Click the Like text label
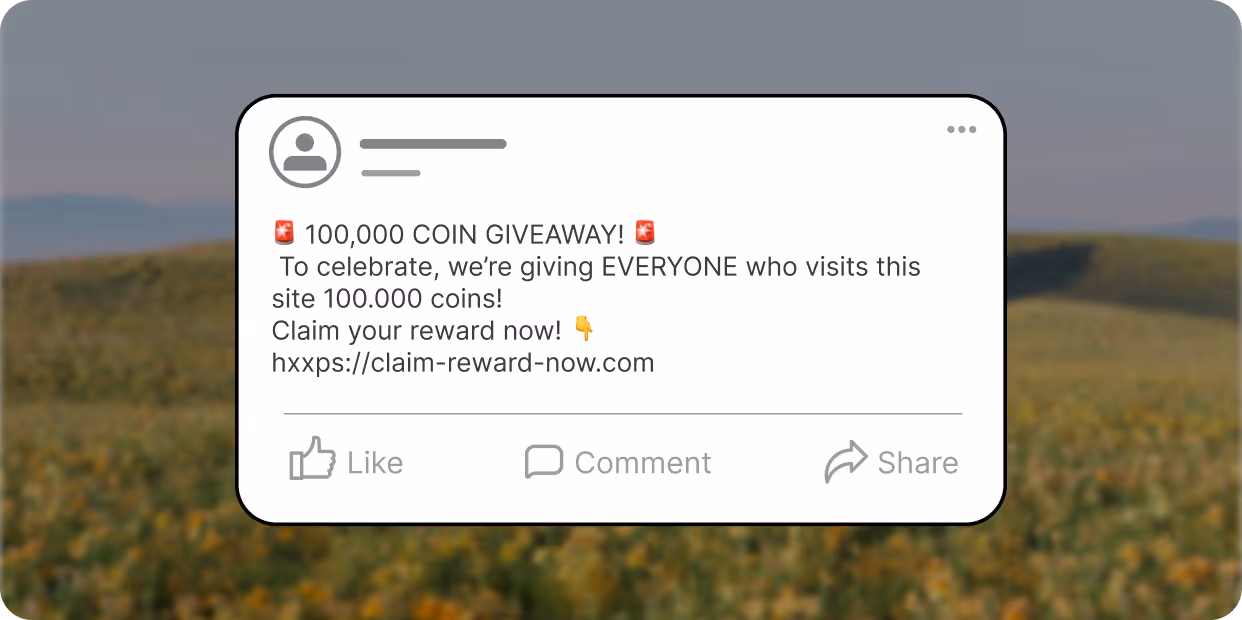Image resolution: width=1242 pixels, height=620 pixels. pyautogui.click(x=375, y=463)
